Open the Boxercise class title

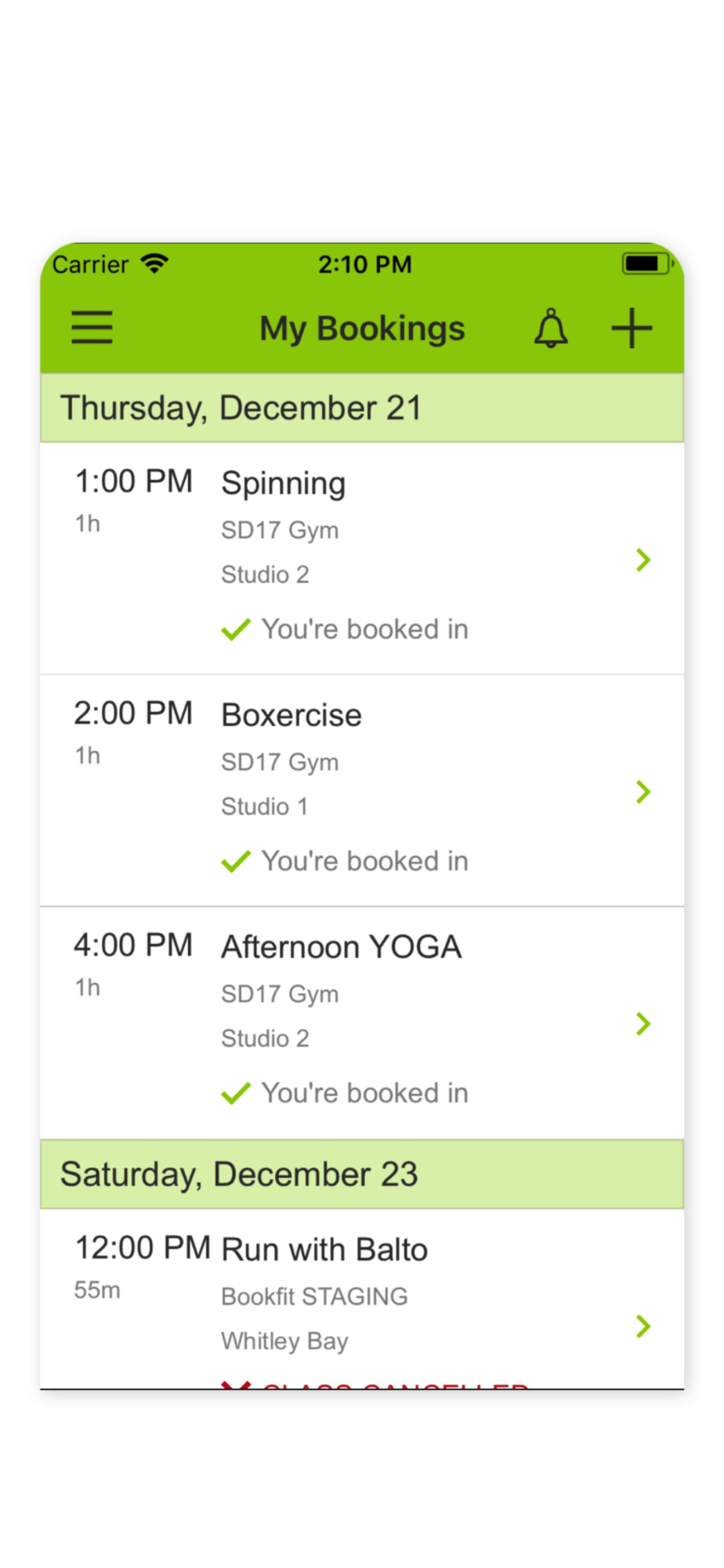pyautogui.click(x=291, y=715)
